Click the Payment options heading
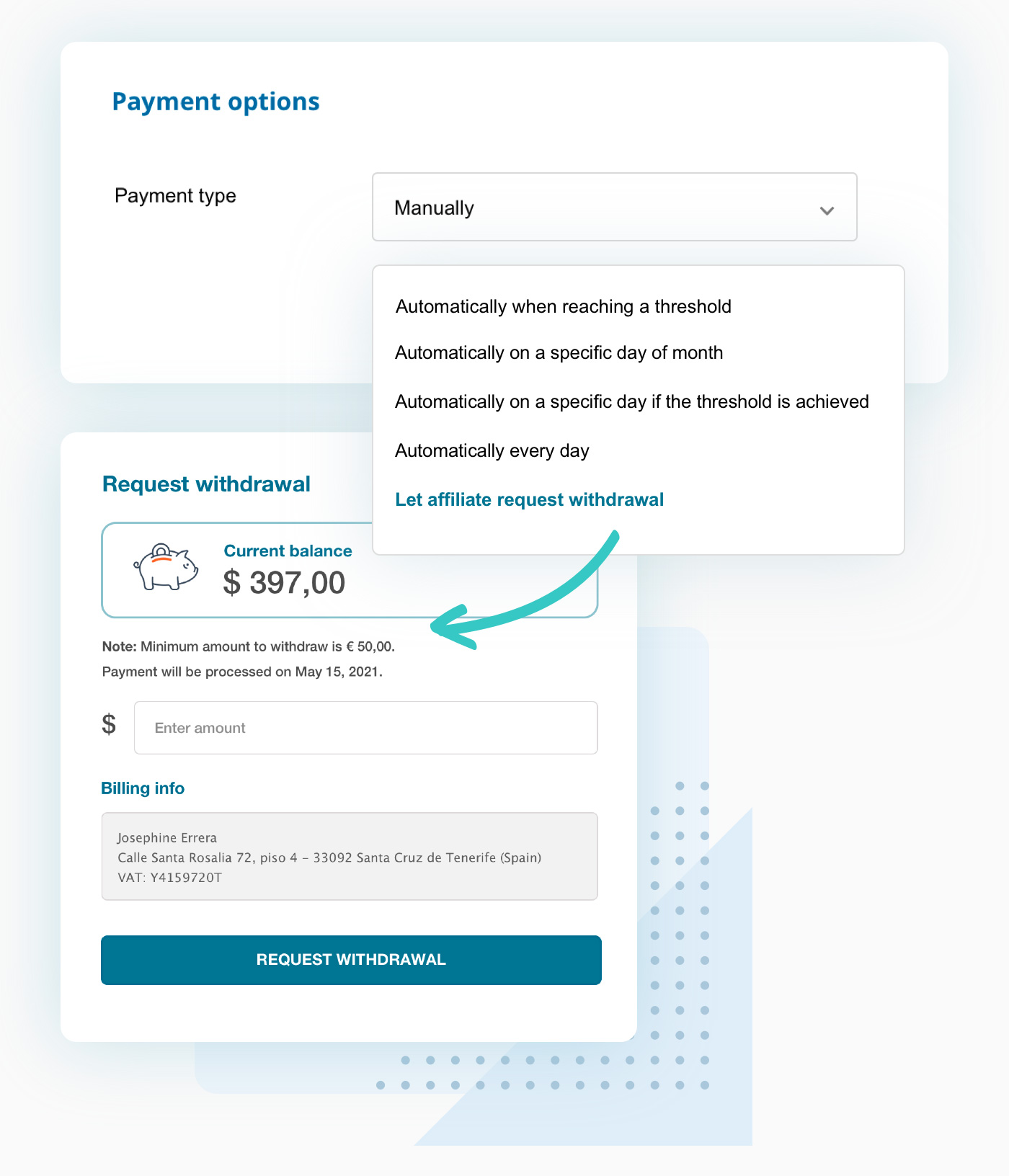1009x1176 pixels. click(215, 102)
